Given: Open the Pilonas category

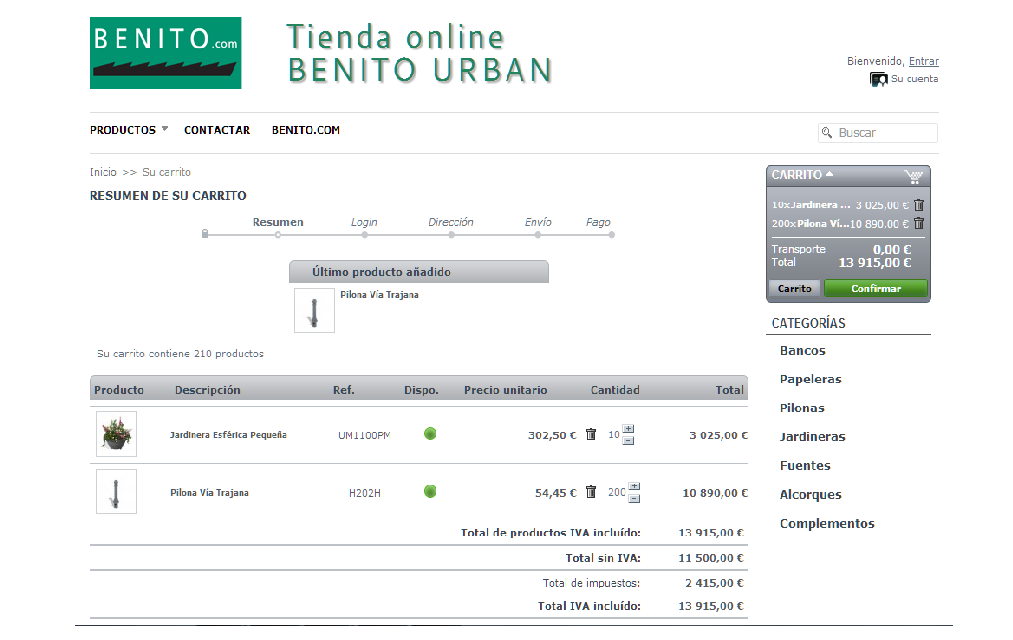Looking at the screenshot, I should 802,408.
